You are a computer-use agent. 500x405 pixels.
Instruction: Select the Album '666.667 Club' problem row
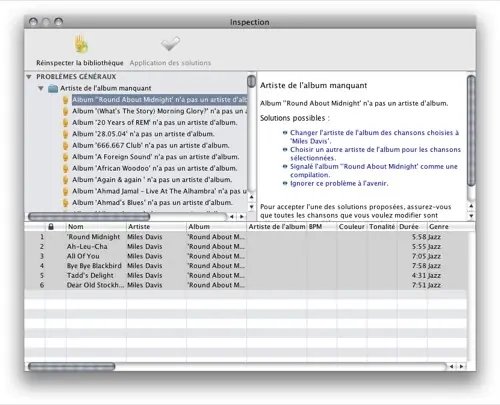151,145
